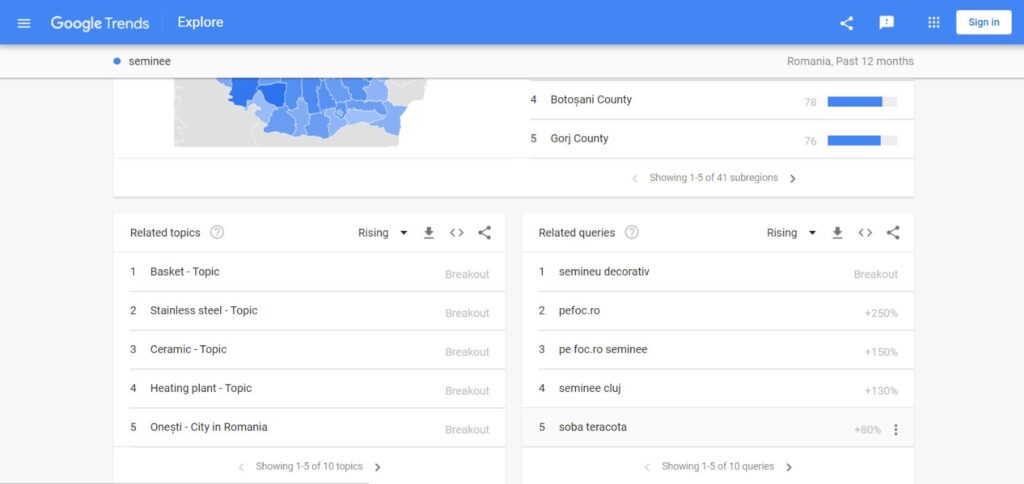Open the Google apps grid

(x=934, y=23)
